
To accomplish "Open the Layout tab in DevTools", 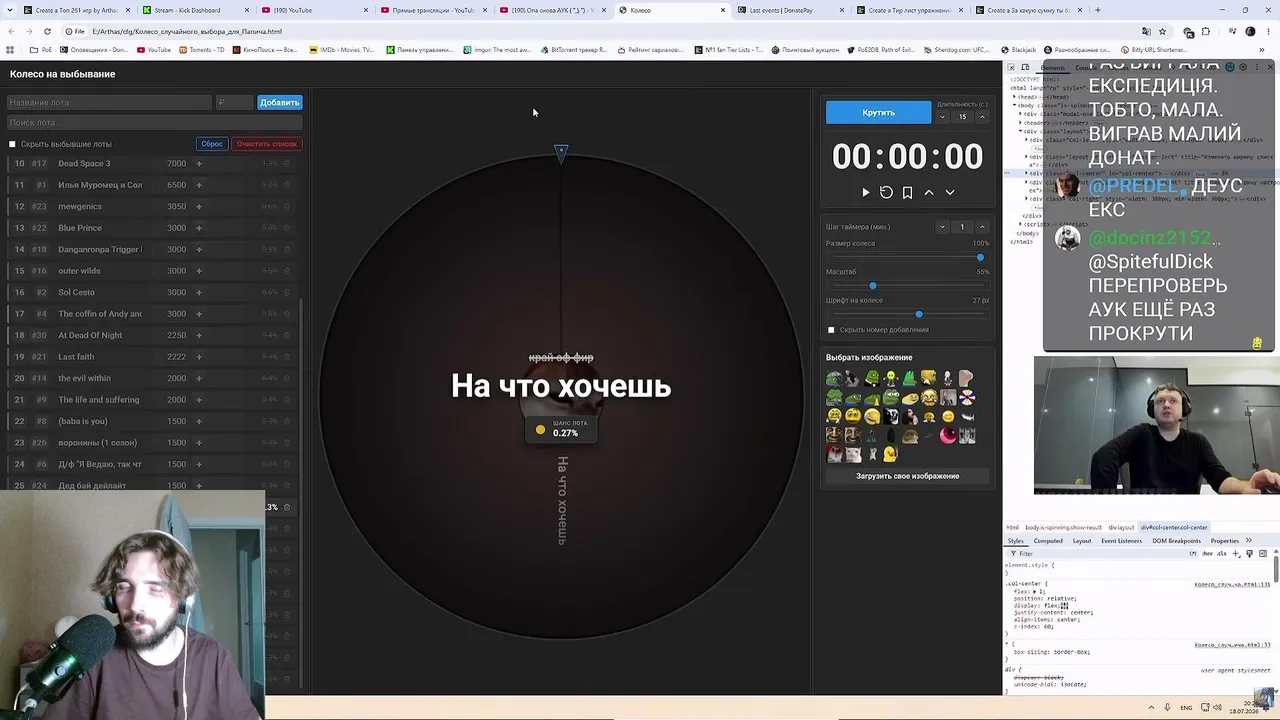I will point(1082,541).
